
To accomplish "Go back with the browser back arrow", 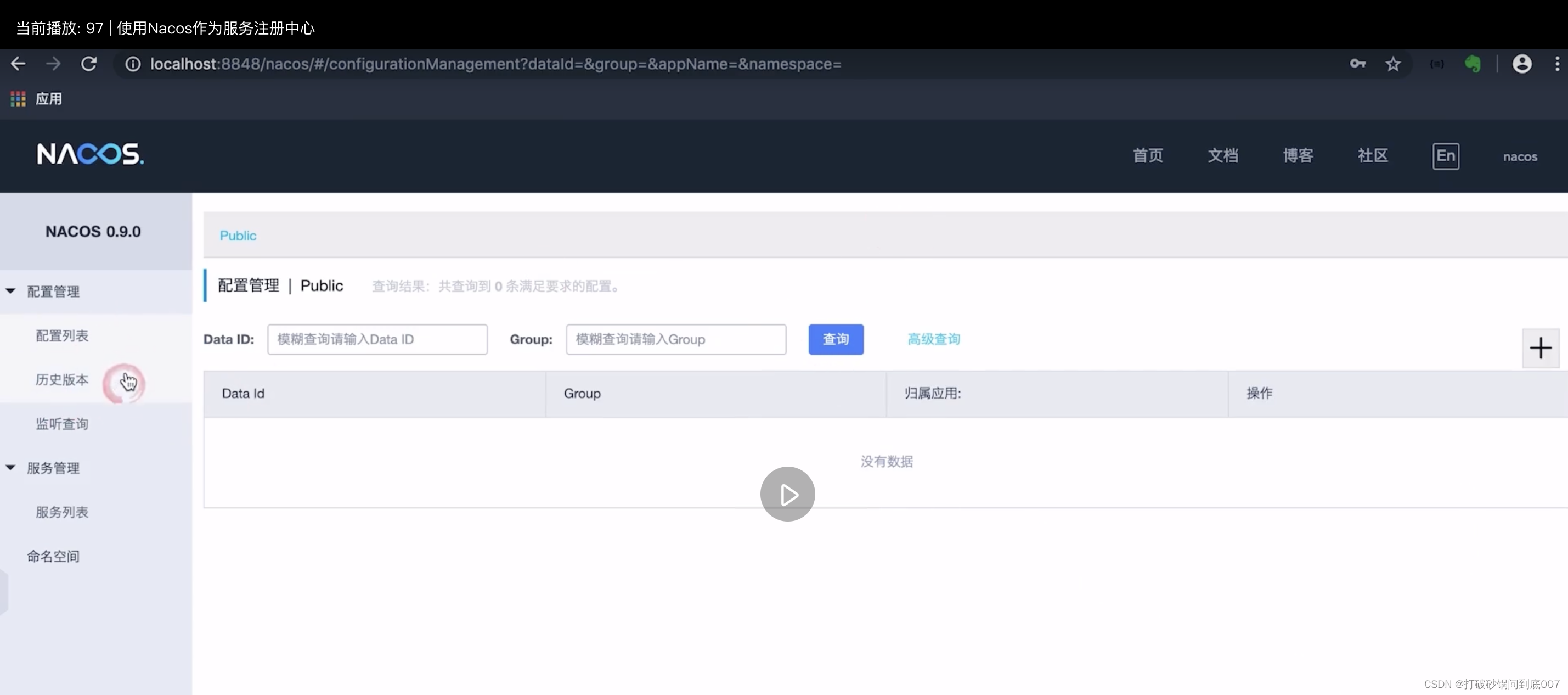I will pos(18,64).
